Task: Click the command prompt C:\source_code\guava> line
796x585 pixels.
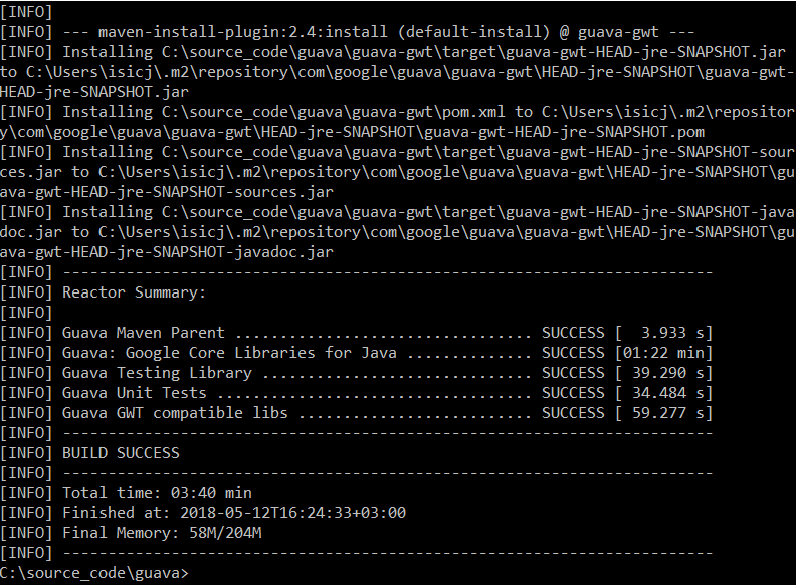Action: tap(94, 573)
